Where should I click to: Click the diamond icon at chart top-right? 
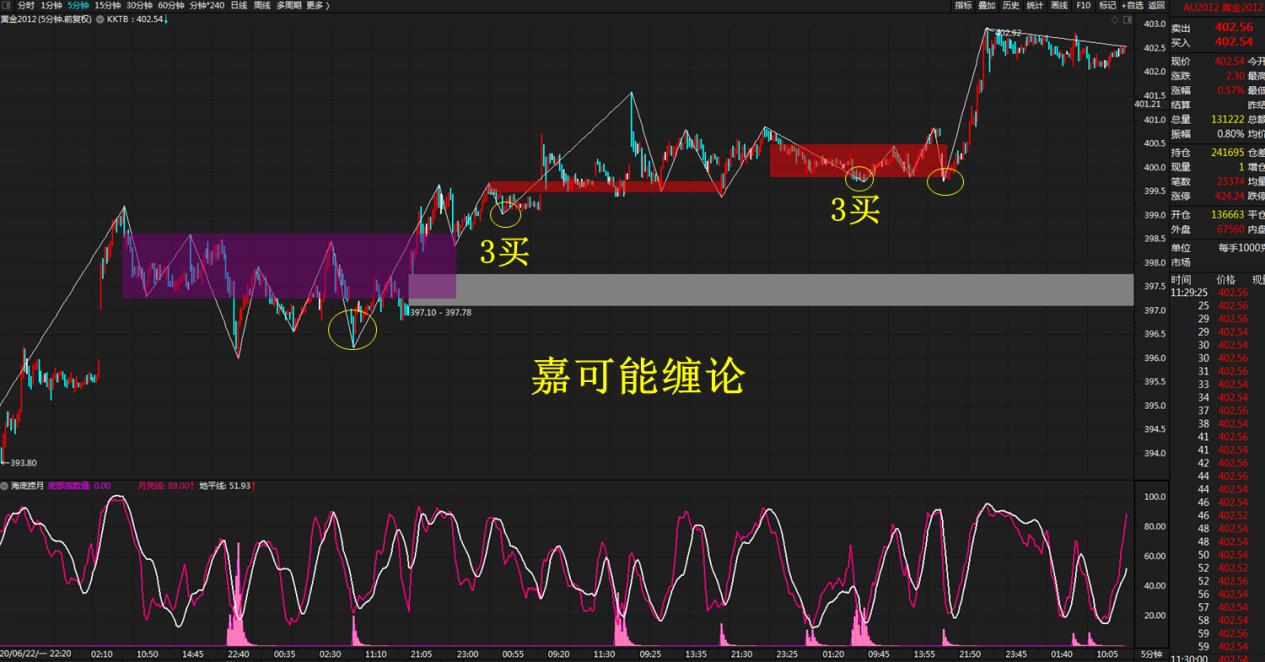(1117, 19)
